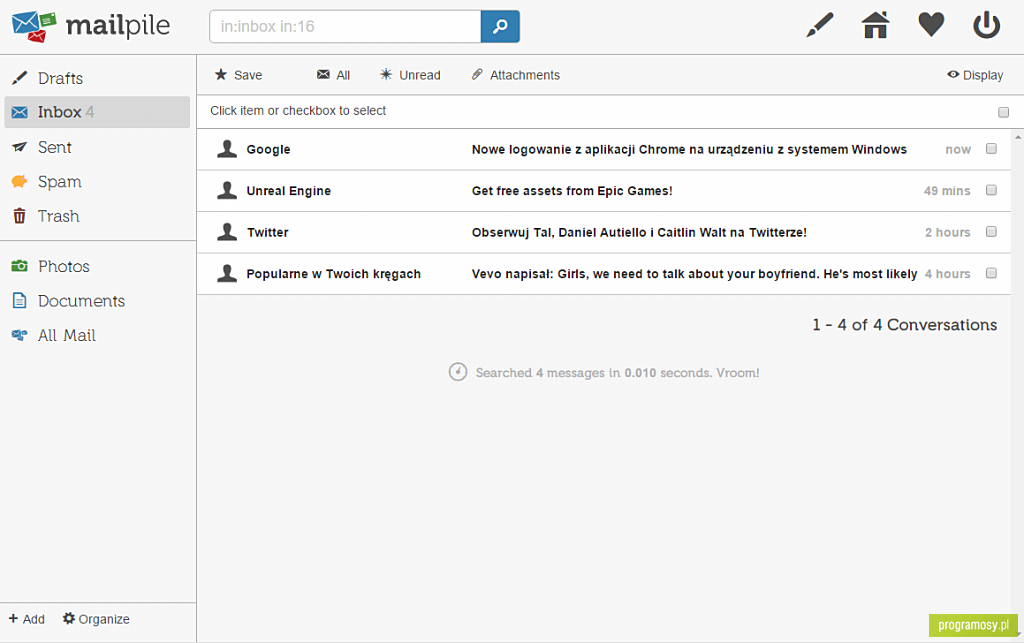Click the Documents page icon

(20, 300)
